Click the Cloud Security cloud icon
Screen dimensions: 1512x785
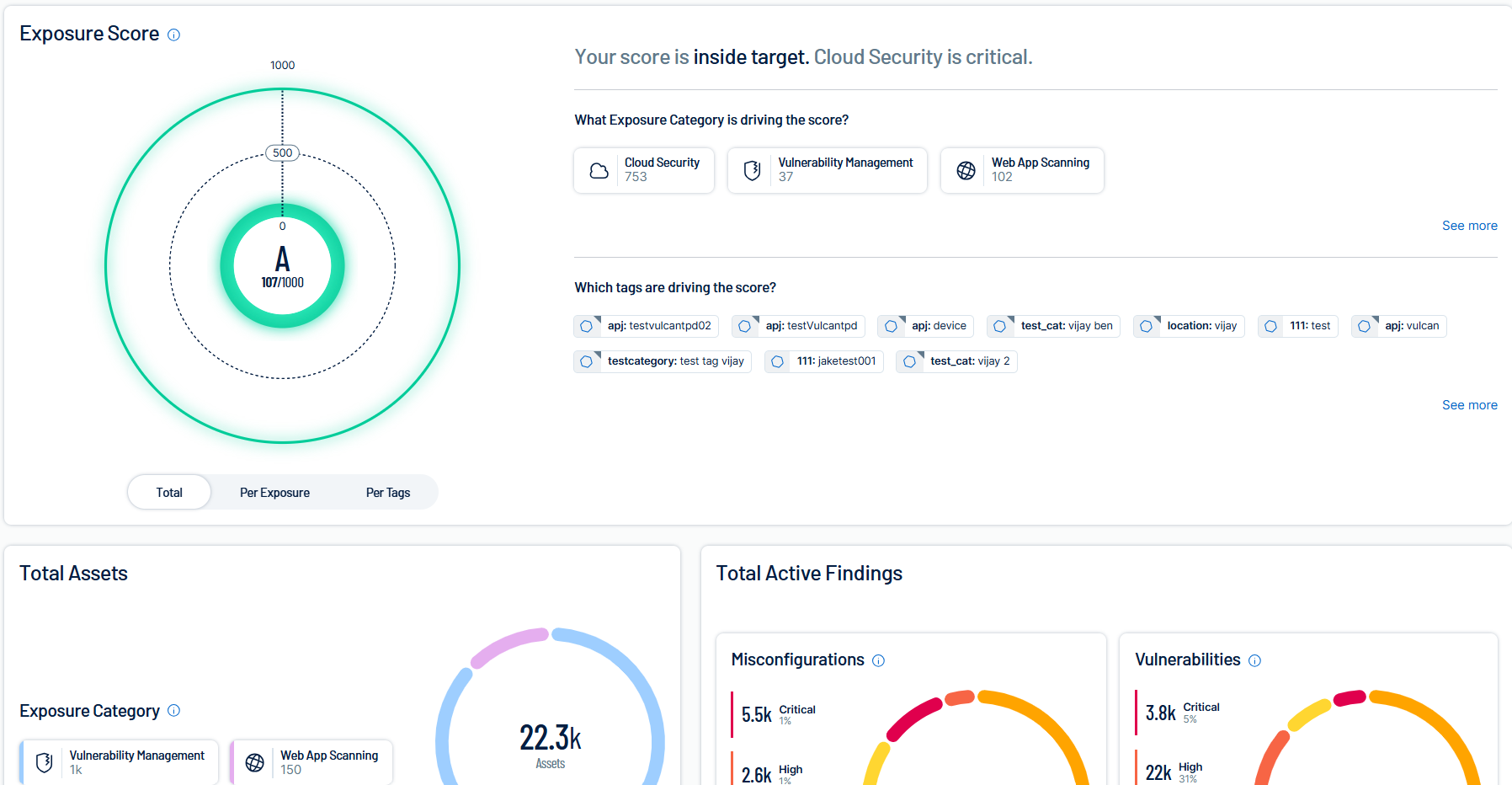point(599,171)
